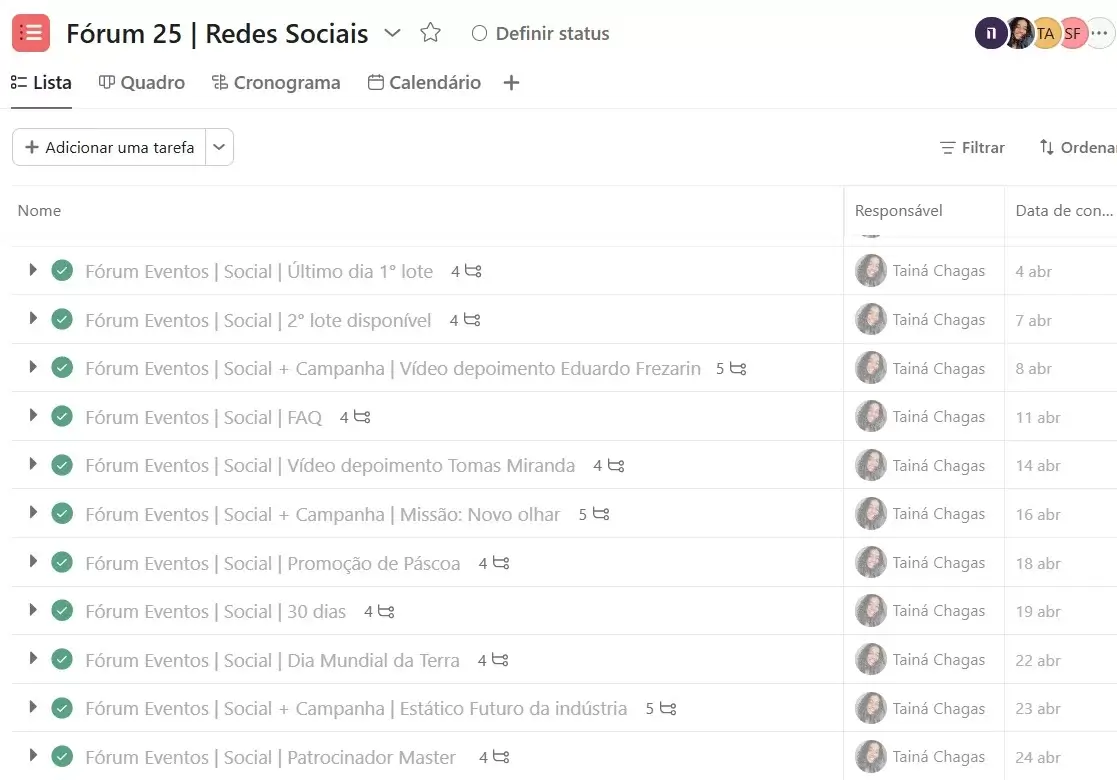Click the plus icon to add view tab
This screenshot has width=1117, height=780.
click(x=511, y=83)
